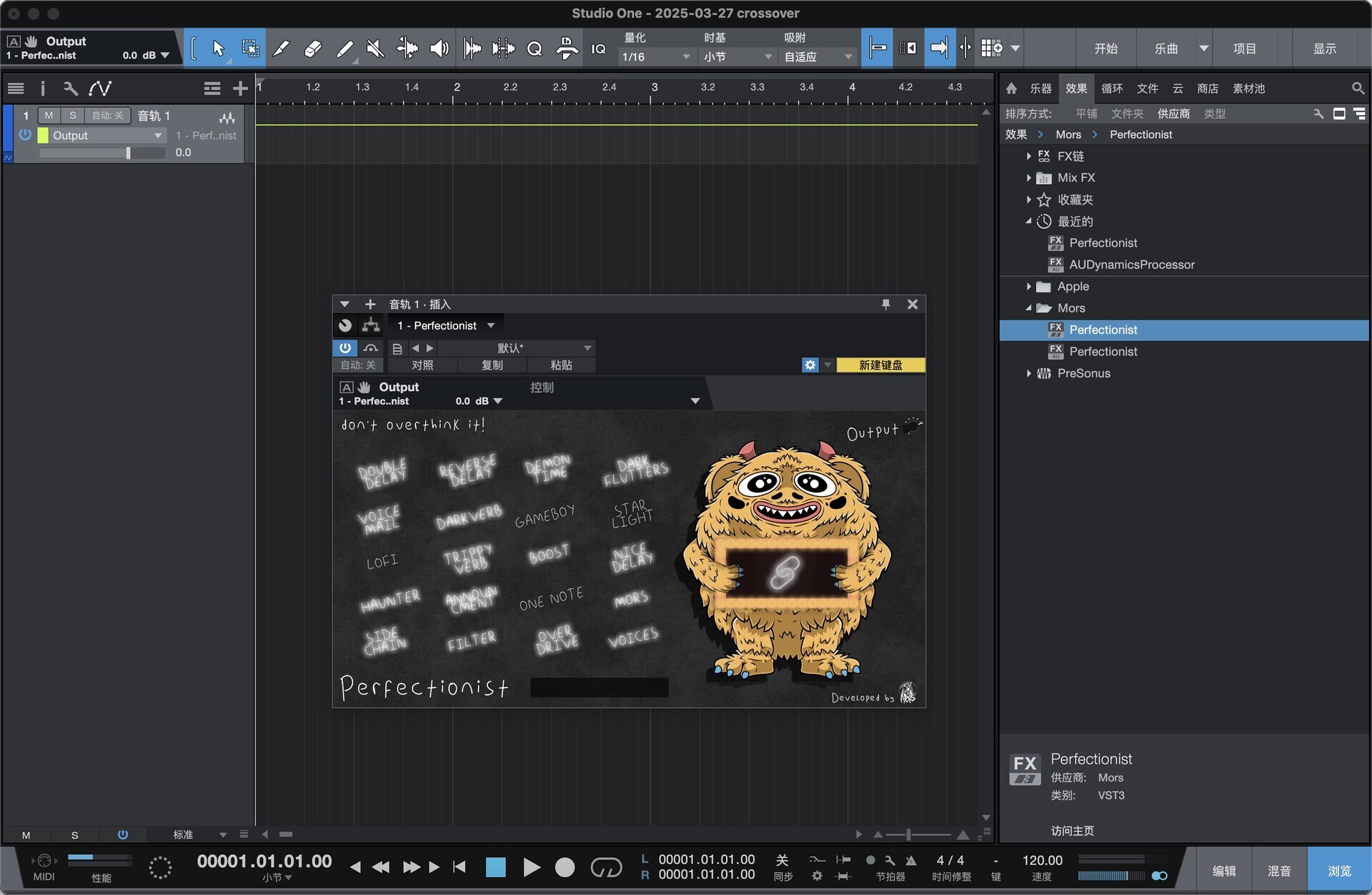Open the plugin routing icon
1372x895 pixels.
pyautogui.click(x=370, y=325)
